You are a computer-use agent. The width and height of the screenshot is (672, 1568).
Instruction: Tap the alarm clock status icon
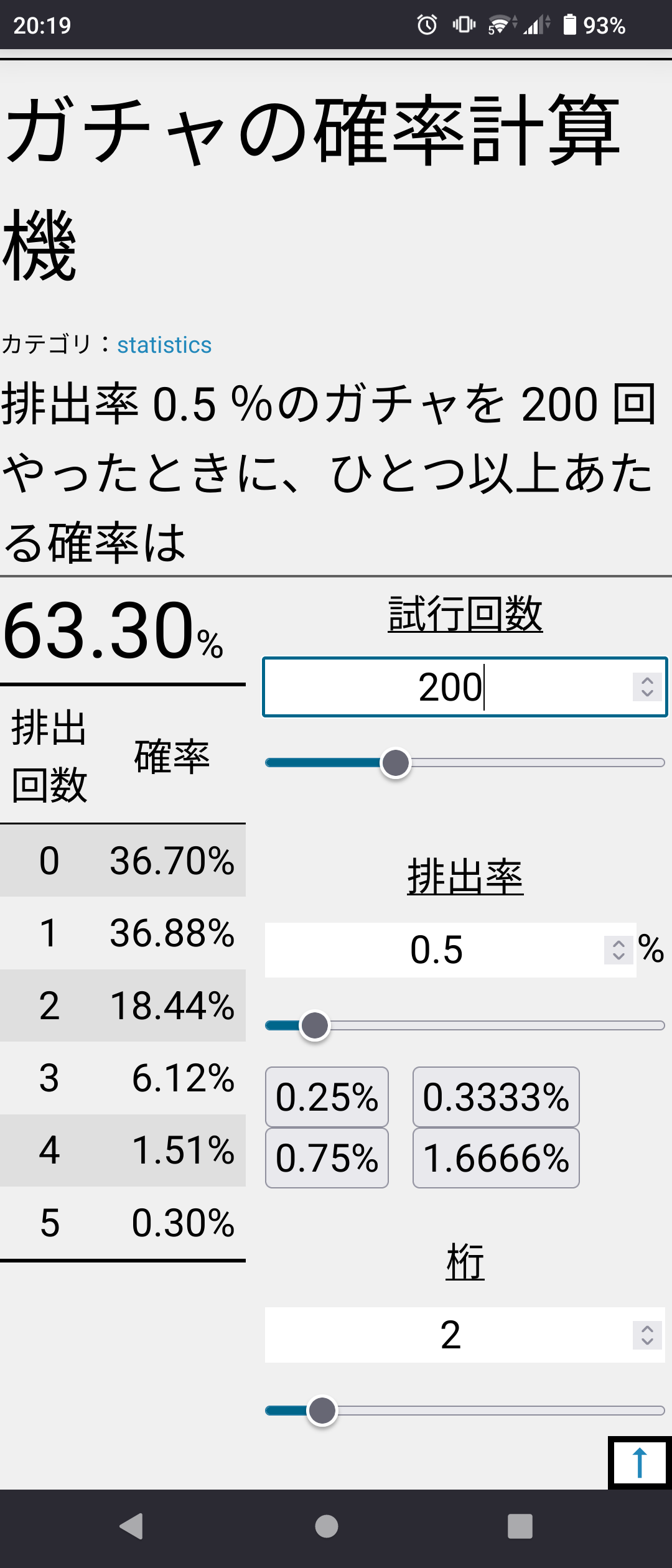(x=427, y=25)
